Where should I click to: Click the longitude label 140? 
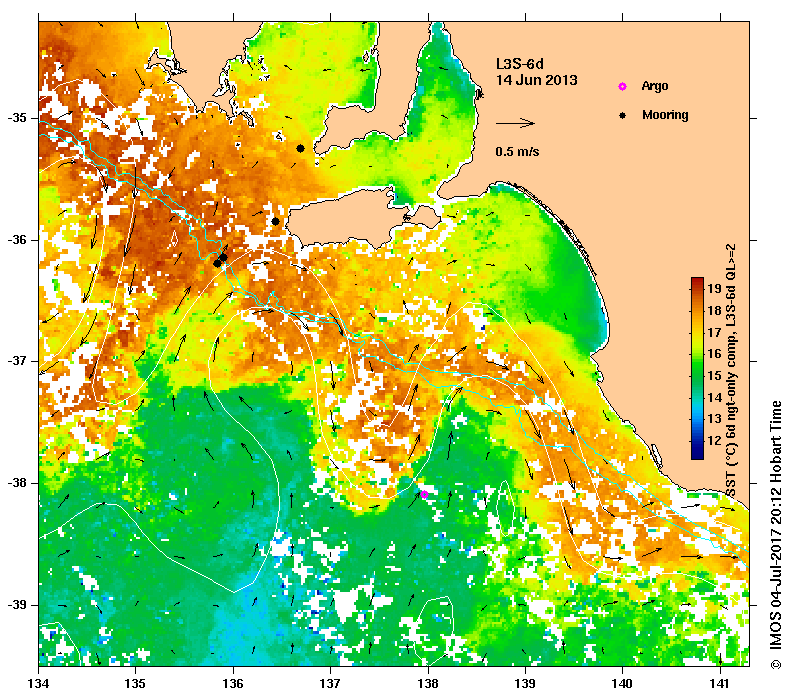click(623, 684)
